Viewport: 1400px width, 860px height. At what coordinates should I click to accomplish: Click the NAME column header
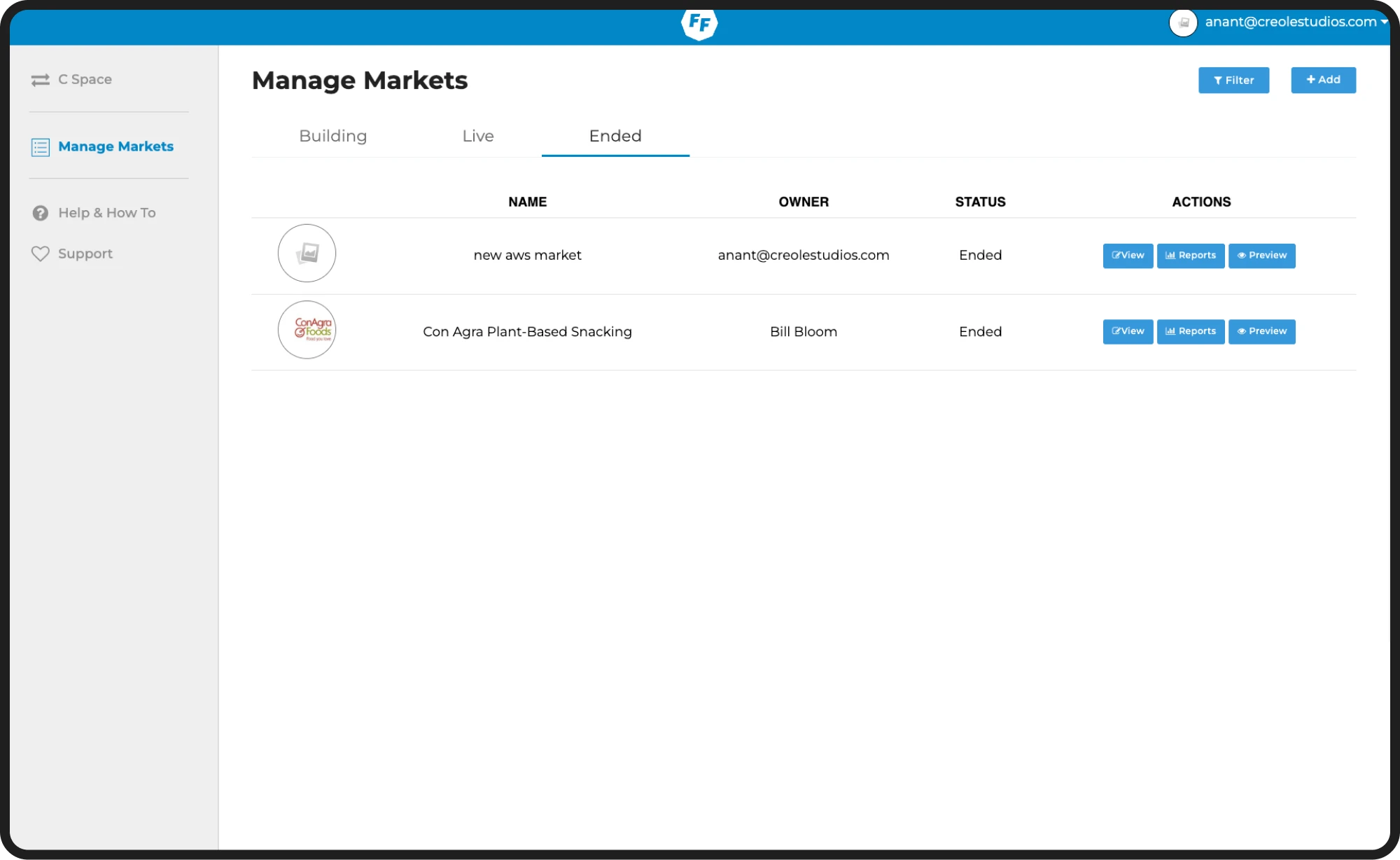[527, 202]
